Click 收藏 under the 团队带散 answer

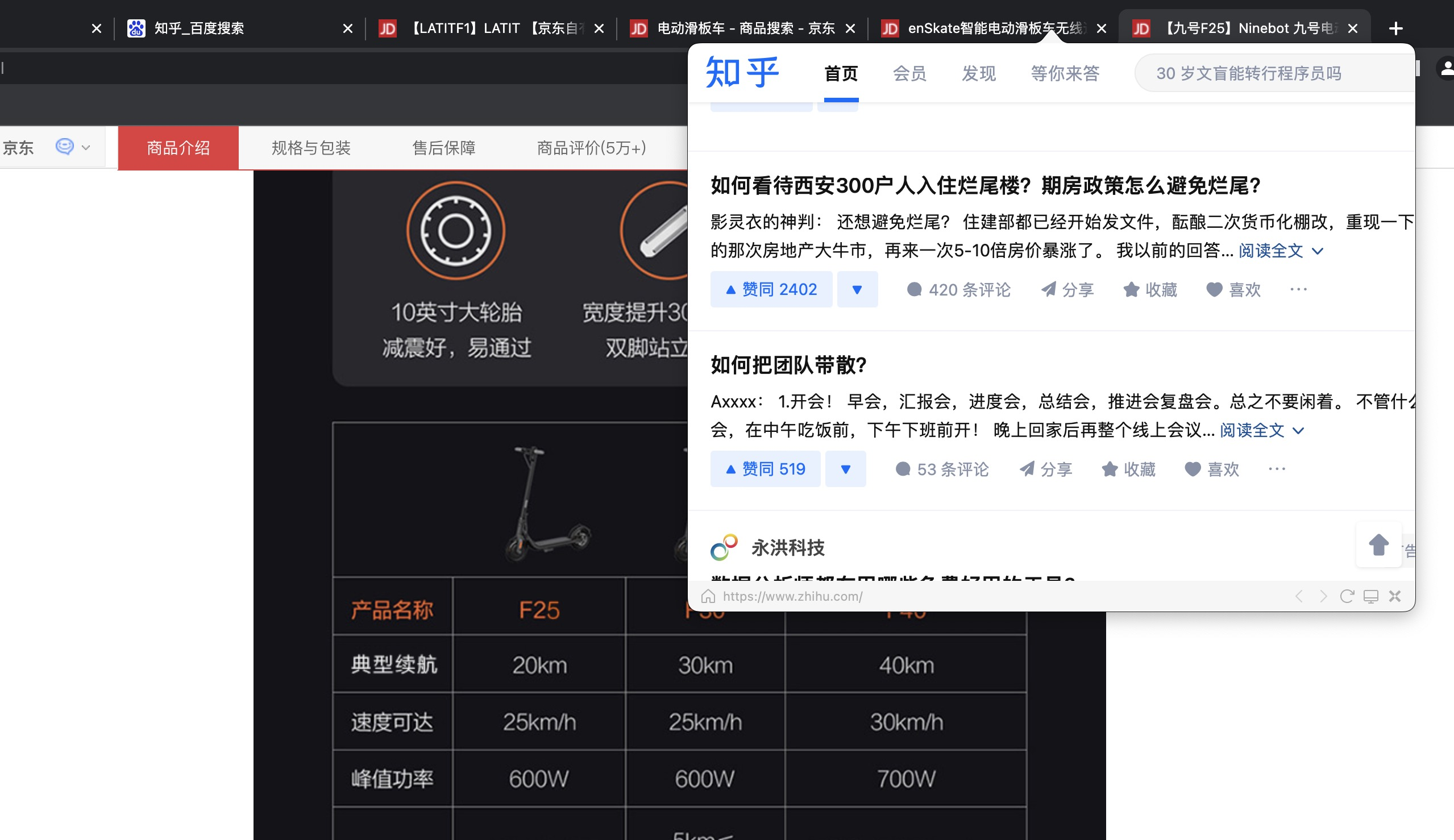click(x=1128, y=468)
